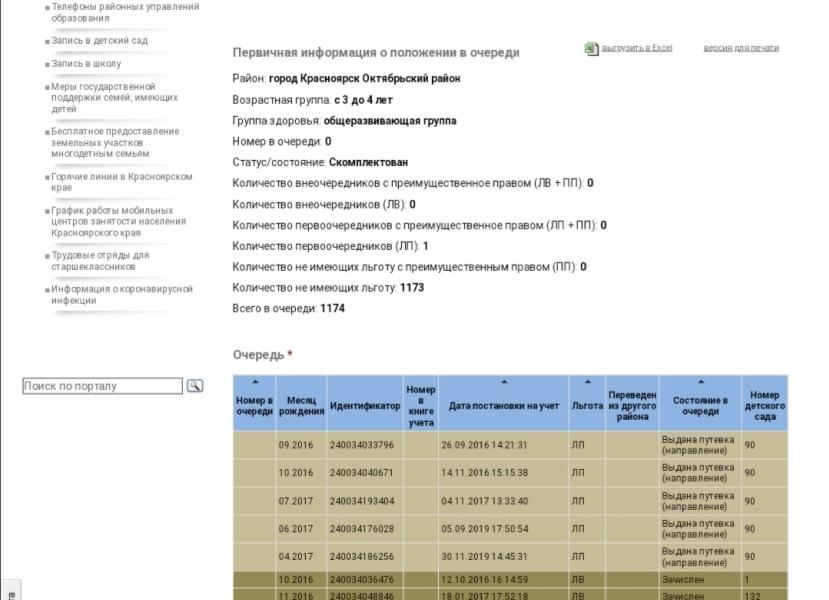This screenshot has height=600, width=829.
Task: Open 'График работы мобильных центров занятости'
Action: coord(111,222)
